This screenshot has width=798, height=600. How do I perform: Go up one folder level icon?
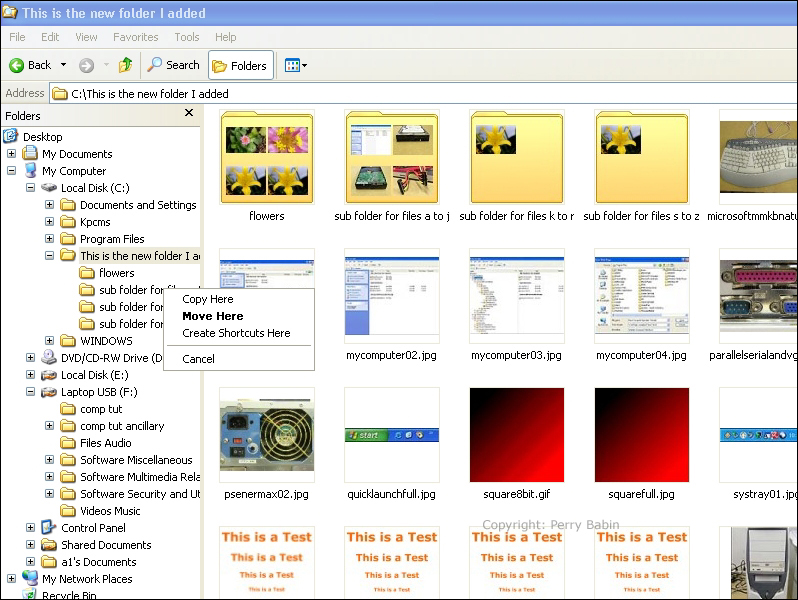coord(126,65)
